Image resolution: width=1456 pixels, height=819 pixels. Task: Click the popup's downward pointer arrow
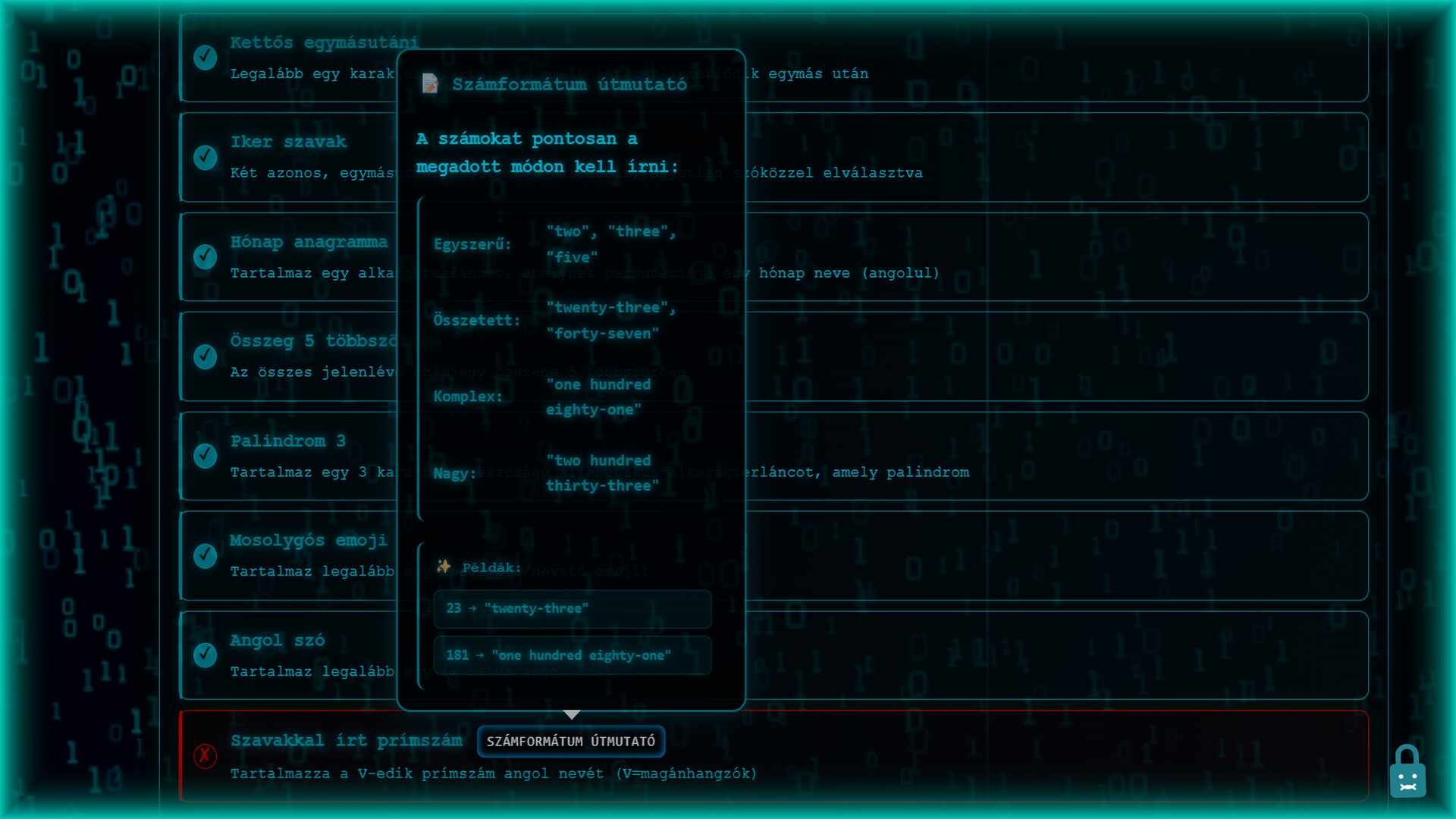coord(572,714)
